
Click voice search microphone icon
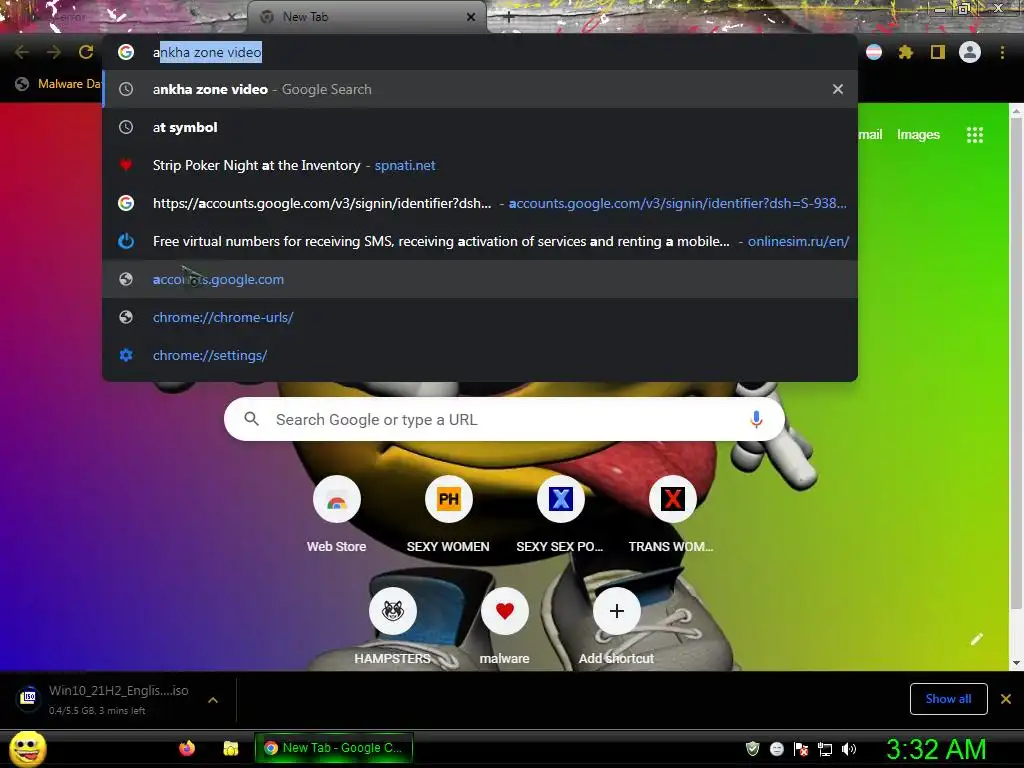click(x=756, y=419)
